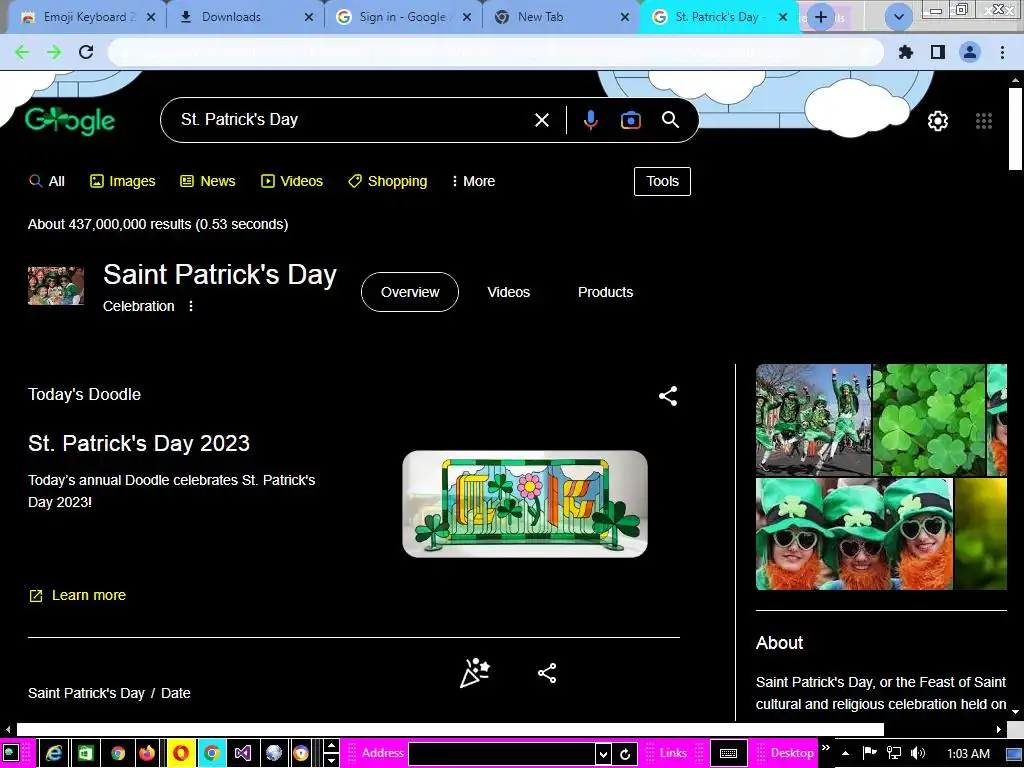Select the Images search filter
The height and width of the screenshot is (768, 1024).
[123, 181]
